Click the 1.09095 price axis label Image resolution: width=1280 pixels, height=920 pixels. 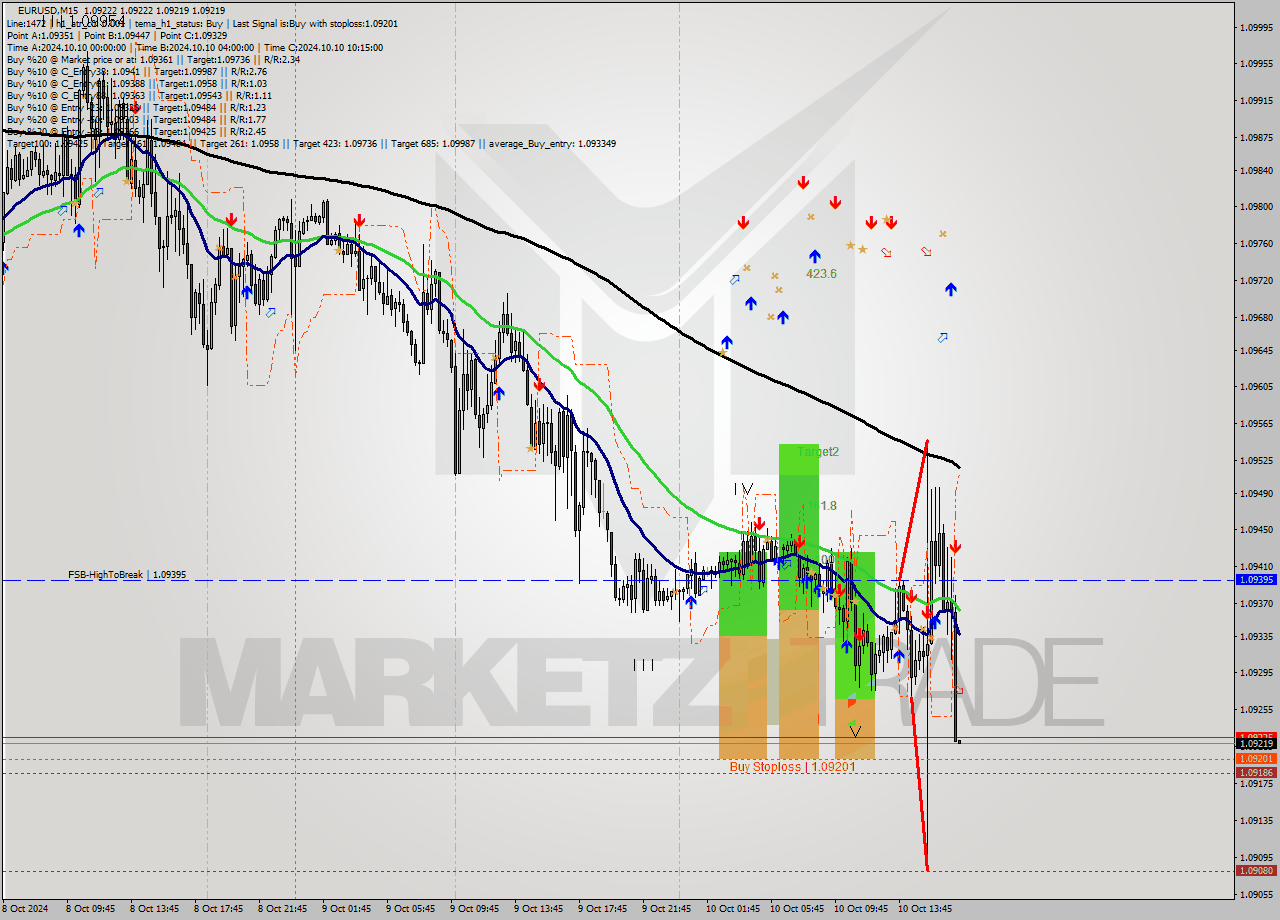coord(1256,858)
